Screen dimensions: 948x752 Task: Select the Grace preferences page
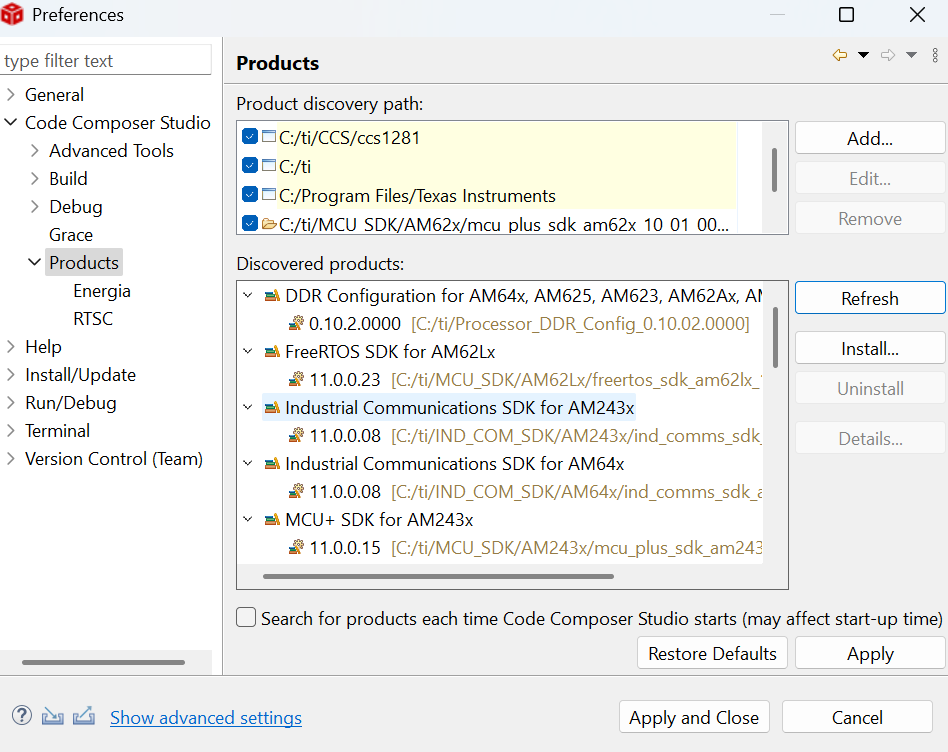click(x=71, y=235)
